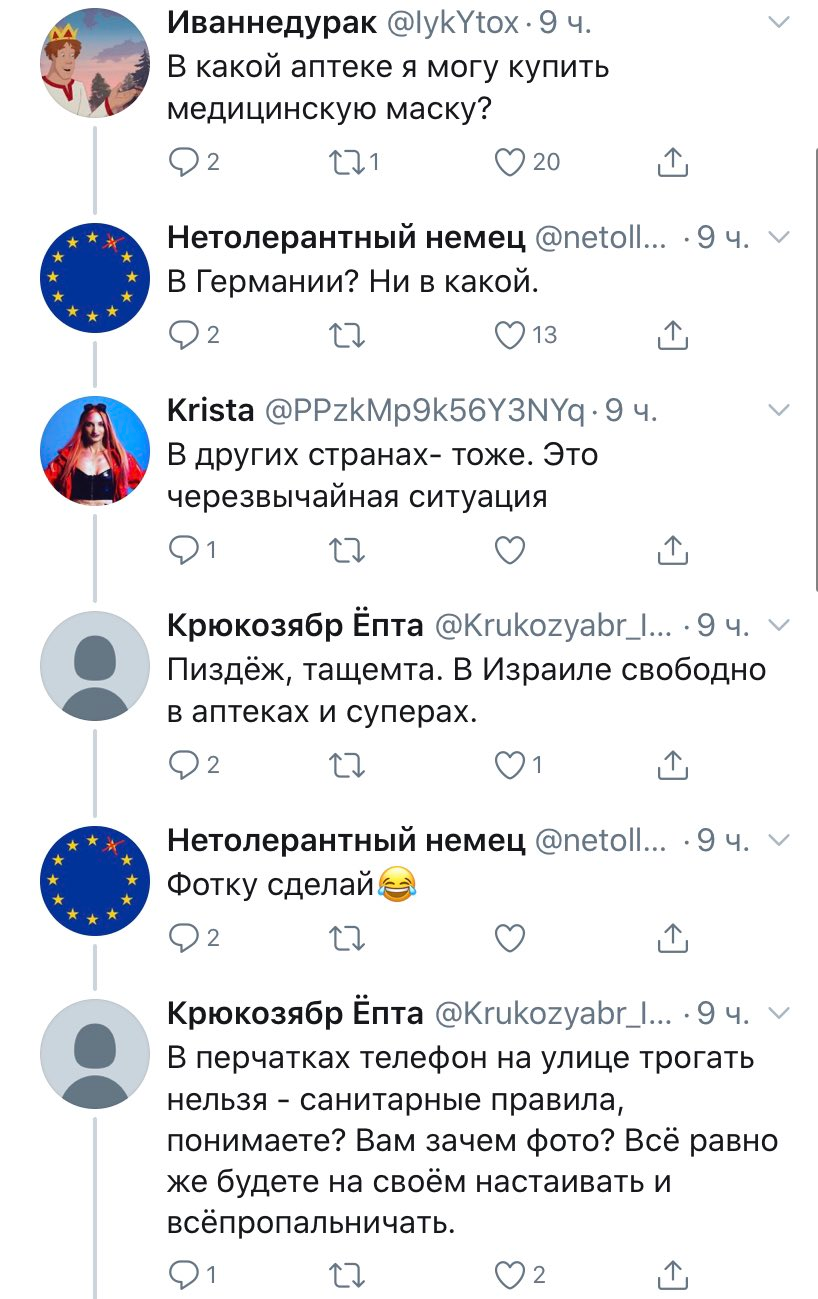Open Krista's profile via display name
Screen dimensions: 818x1299
211,410
